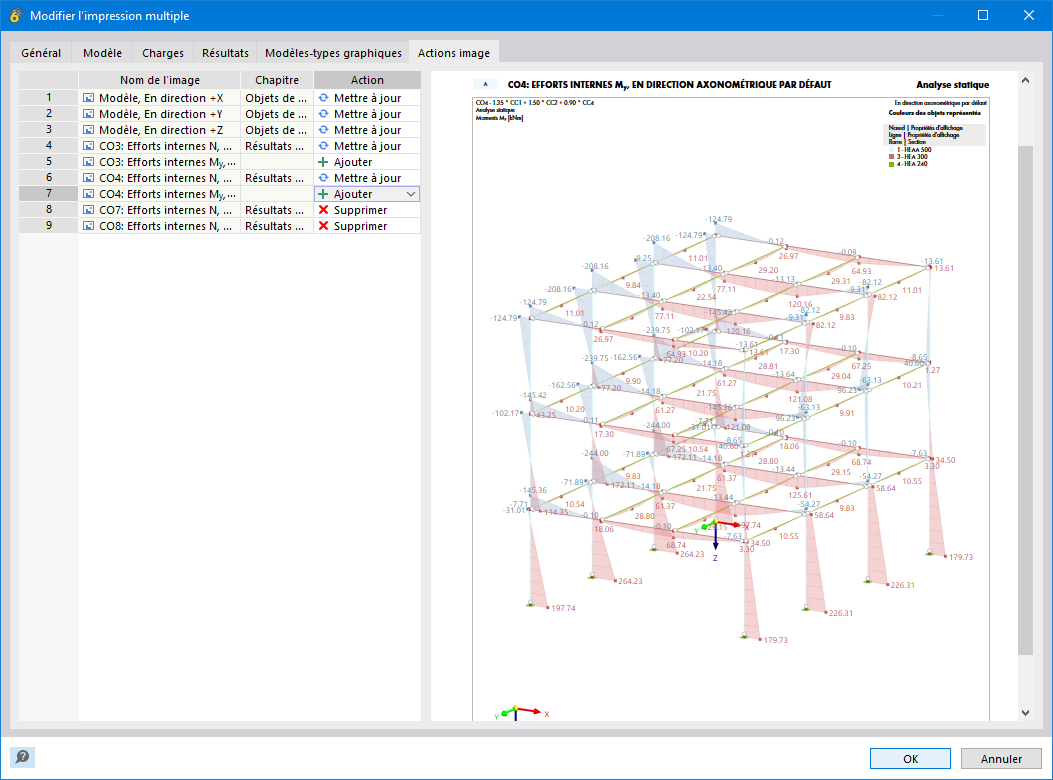Open the help icon at bottom left
This screenshot has height=780, width=1053.
click(x=22, y=757)
